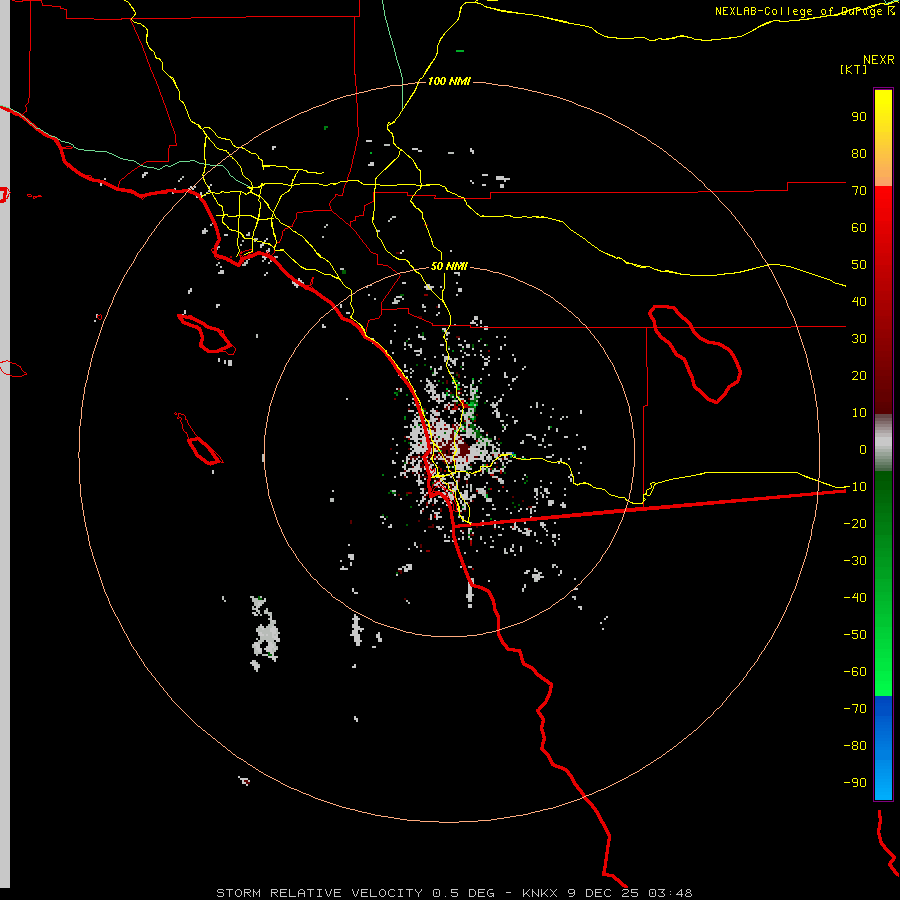
Task: Click the large gray echo cluster offshore southwest
Action: coord(265,633)
